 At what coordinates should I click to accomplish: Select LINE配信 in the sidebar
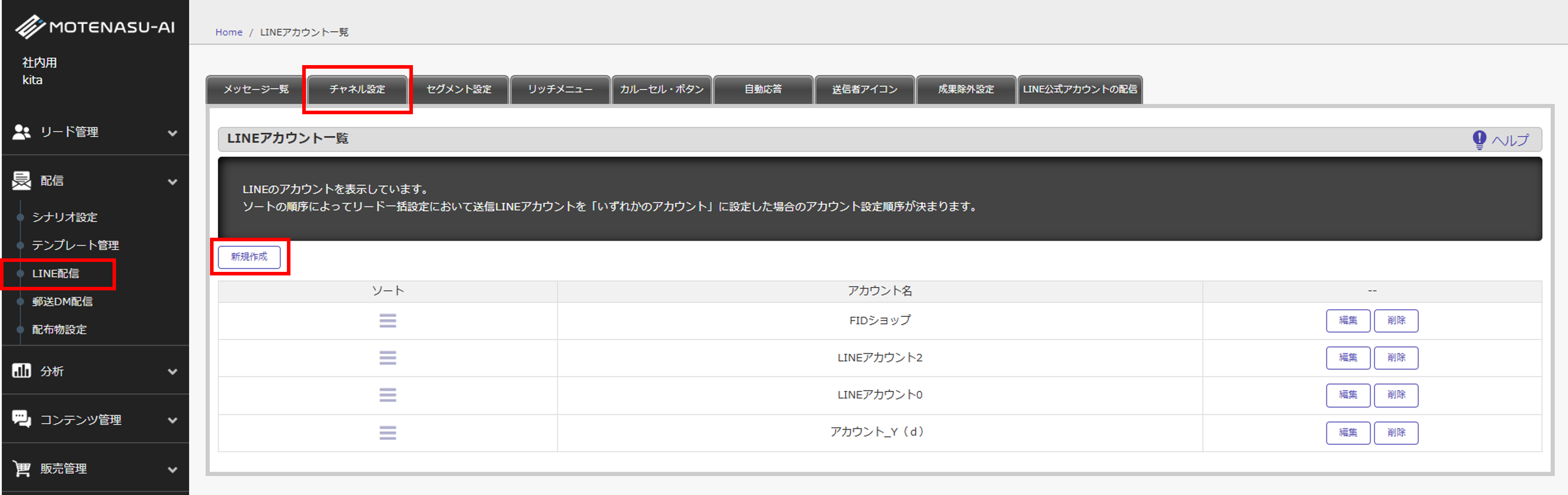(56, 274)
